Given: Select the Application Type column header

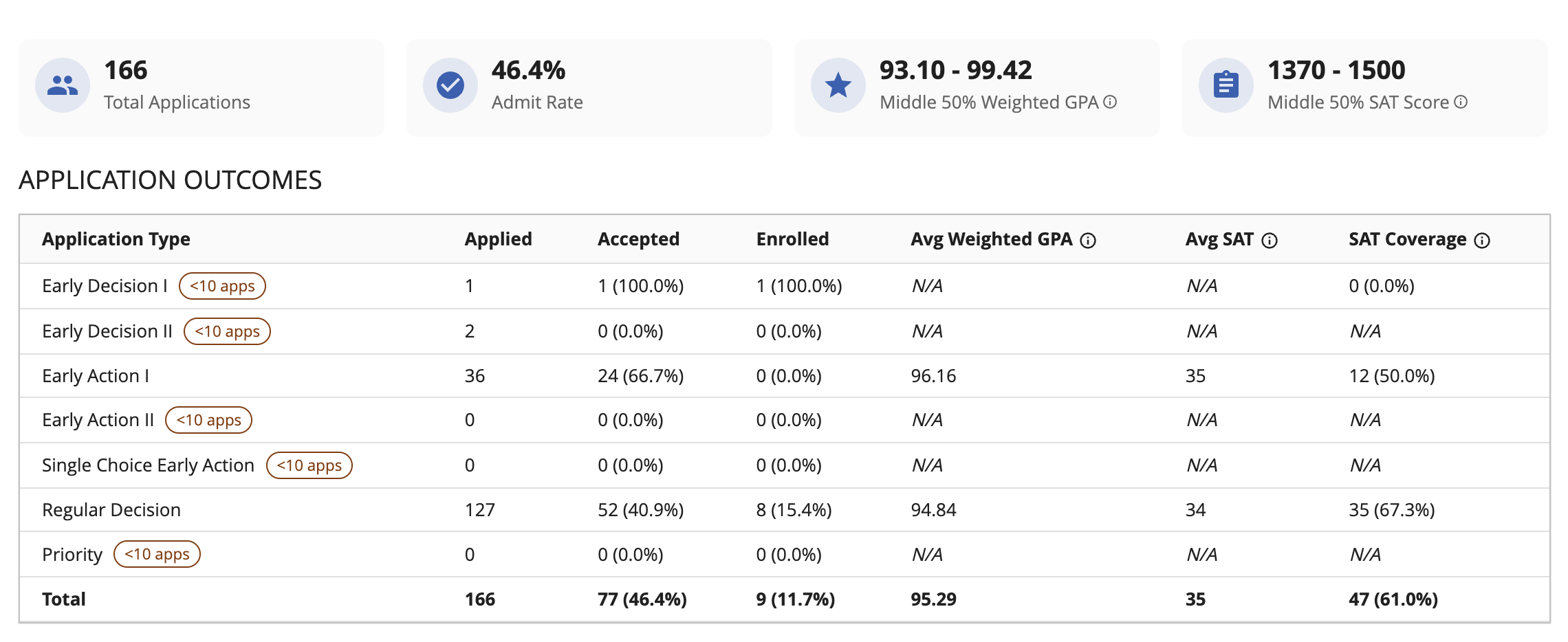Looking at the screenshot, I should [x=116, y=239].
